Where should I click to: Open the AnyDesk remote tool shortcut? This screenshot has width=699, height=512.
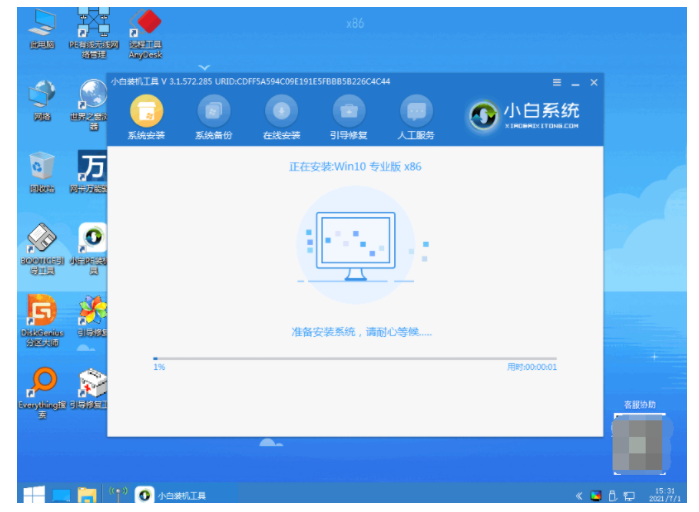(145, 35)
